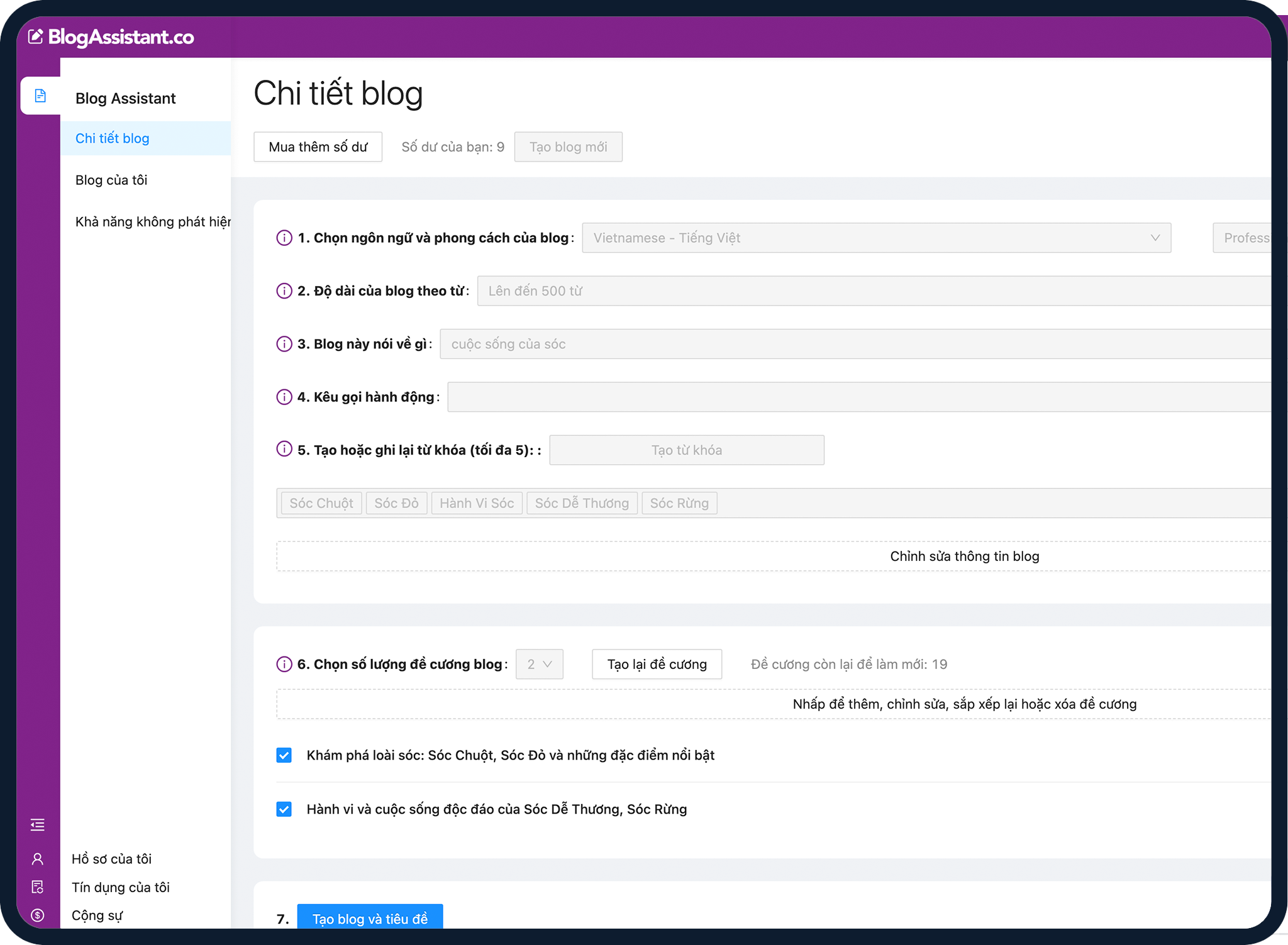
Task: Select Chi tiết blog in sidebar
Action: coord(146,138)
